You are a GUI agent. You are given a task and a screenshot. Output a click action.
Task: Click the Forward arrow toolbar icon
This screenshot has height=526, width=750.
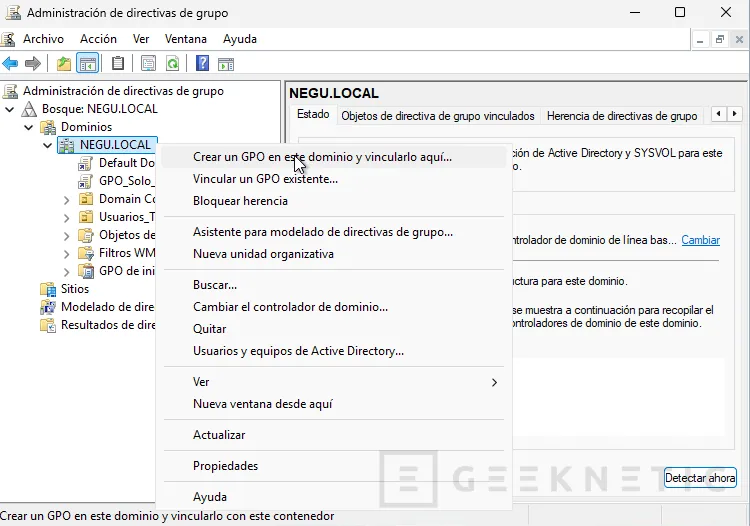pyautogui.click(x=33, y=63)
